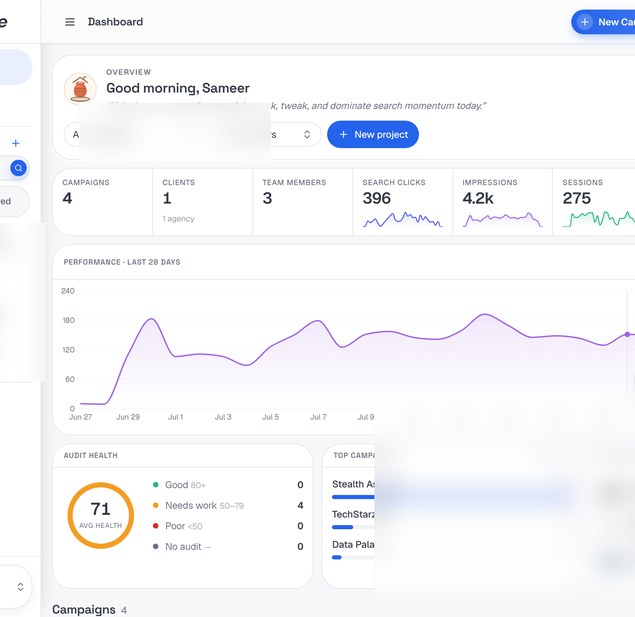Open the Campaigns stat card

point(102,202)
